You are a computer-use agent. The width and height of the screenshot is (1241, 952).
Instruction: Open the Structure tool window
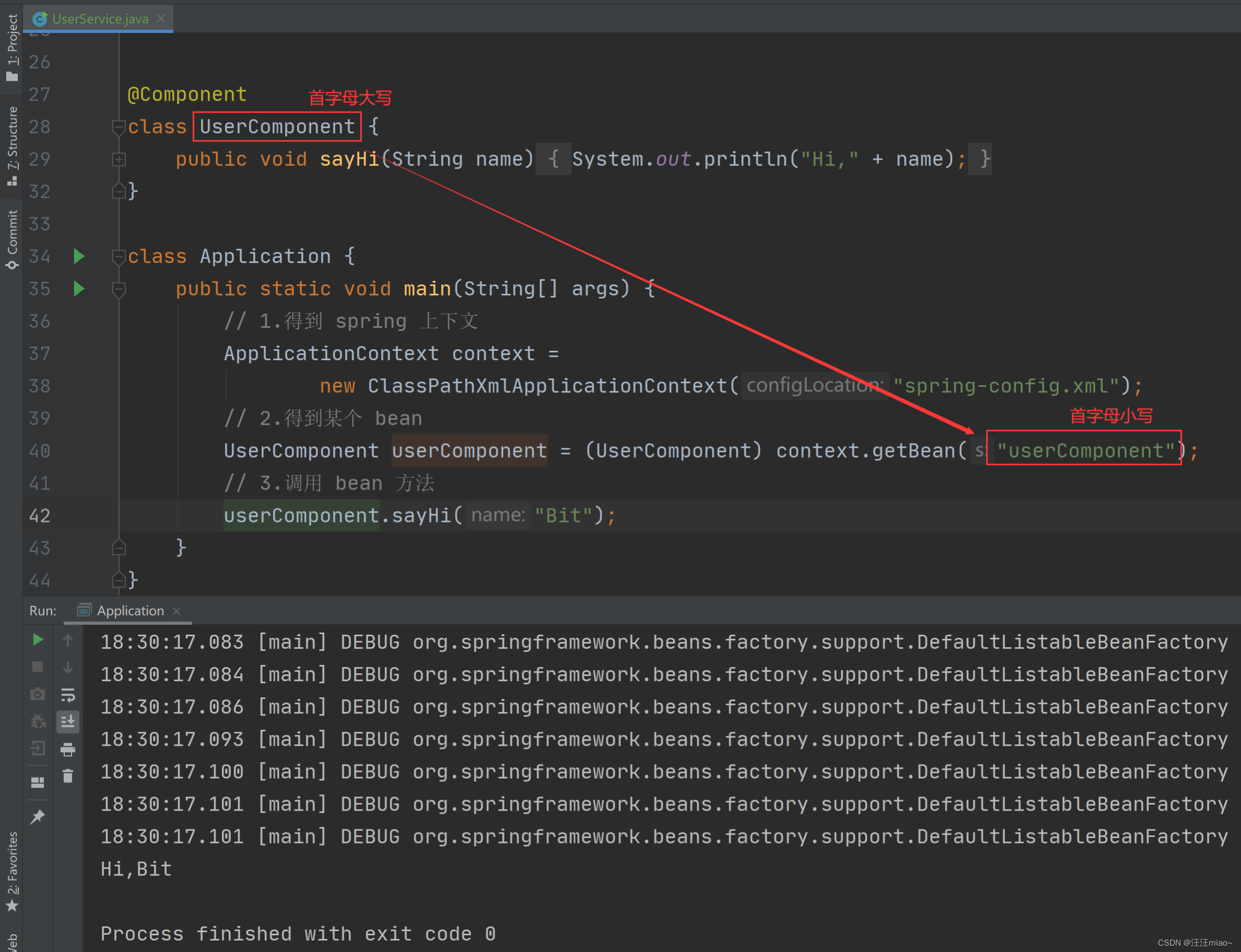(x=12, y=146)
